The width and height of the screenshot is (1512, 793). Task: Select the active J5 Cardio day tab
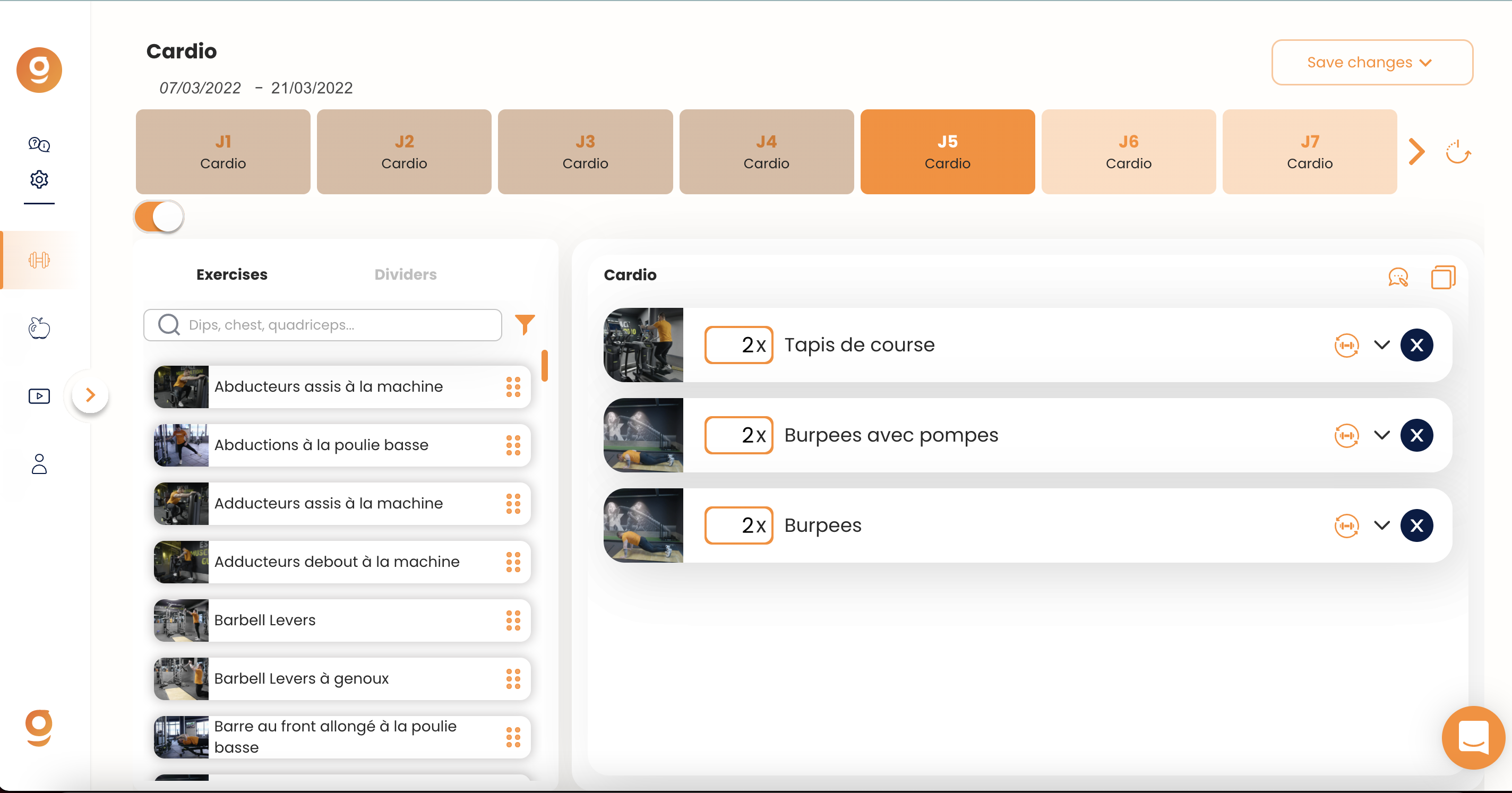[x=947, y=151]
